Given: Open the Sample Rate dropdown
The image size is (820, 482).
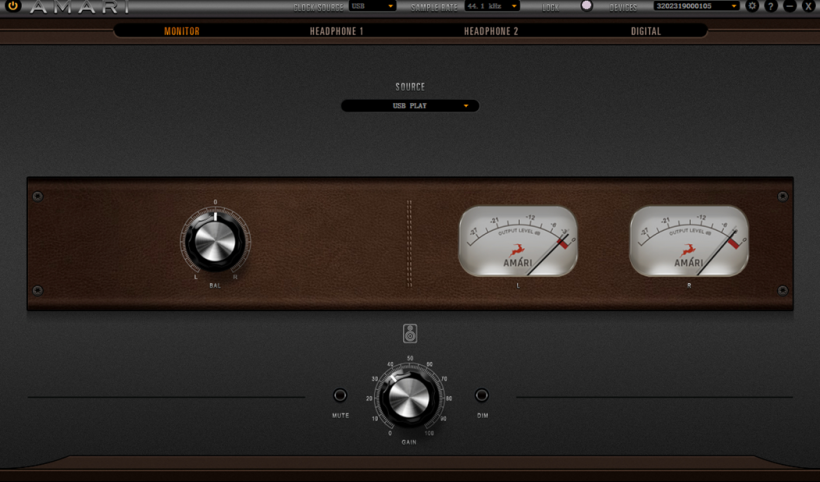Looking at the screenshot, I should (492, 6).
